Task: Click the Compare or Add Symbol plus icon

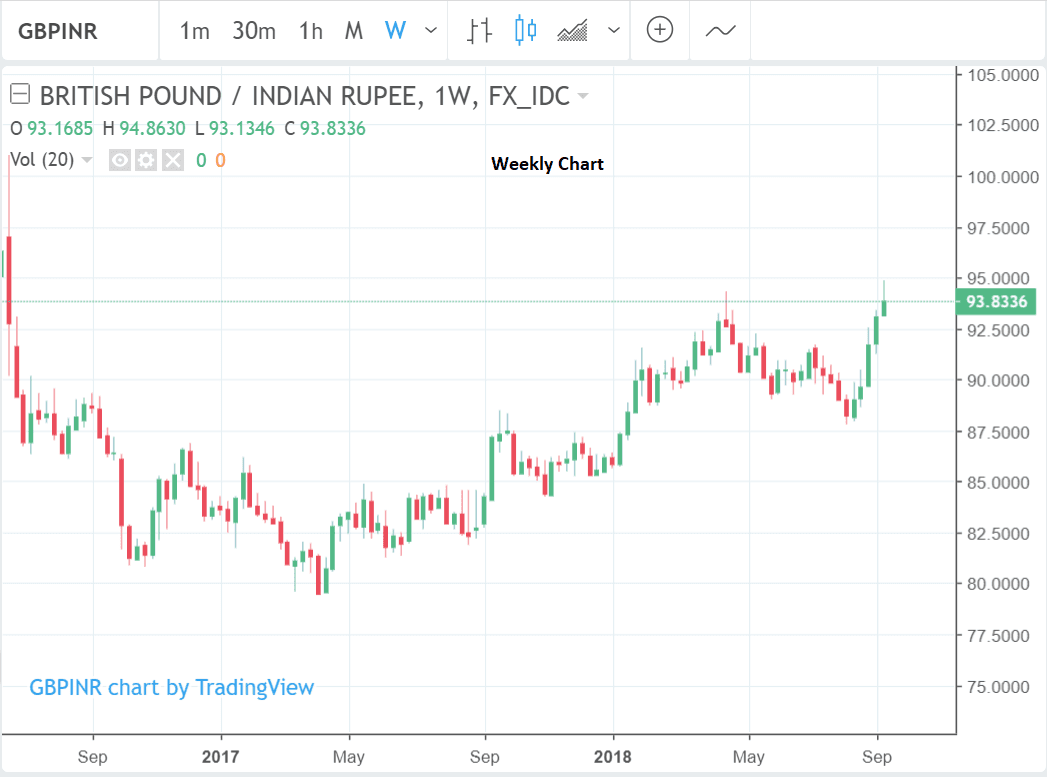Action: pos(659,30)
